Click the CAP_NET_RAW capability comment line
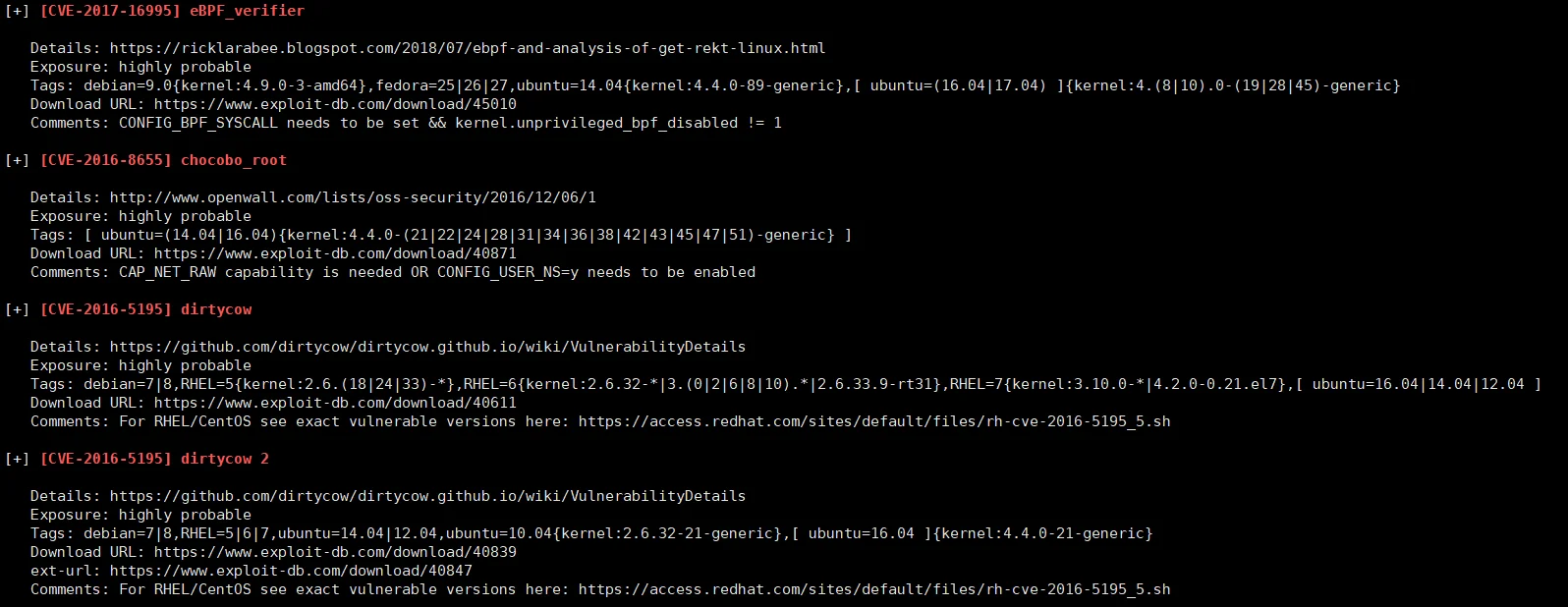The width and height of the screenshot is (1568, 607). point(393,272)
